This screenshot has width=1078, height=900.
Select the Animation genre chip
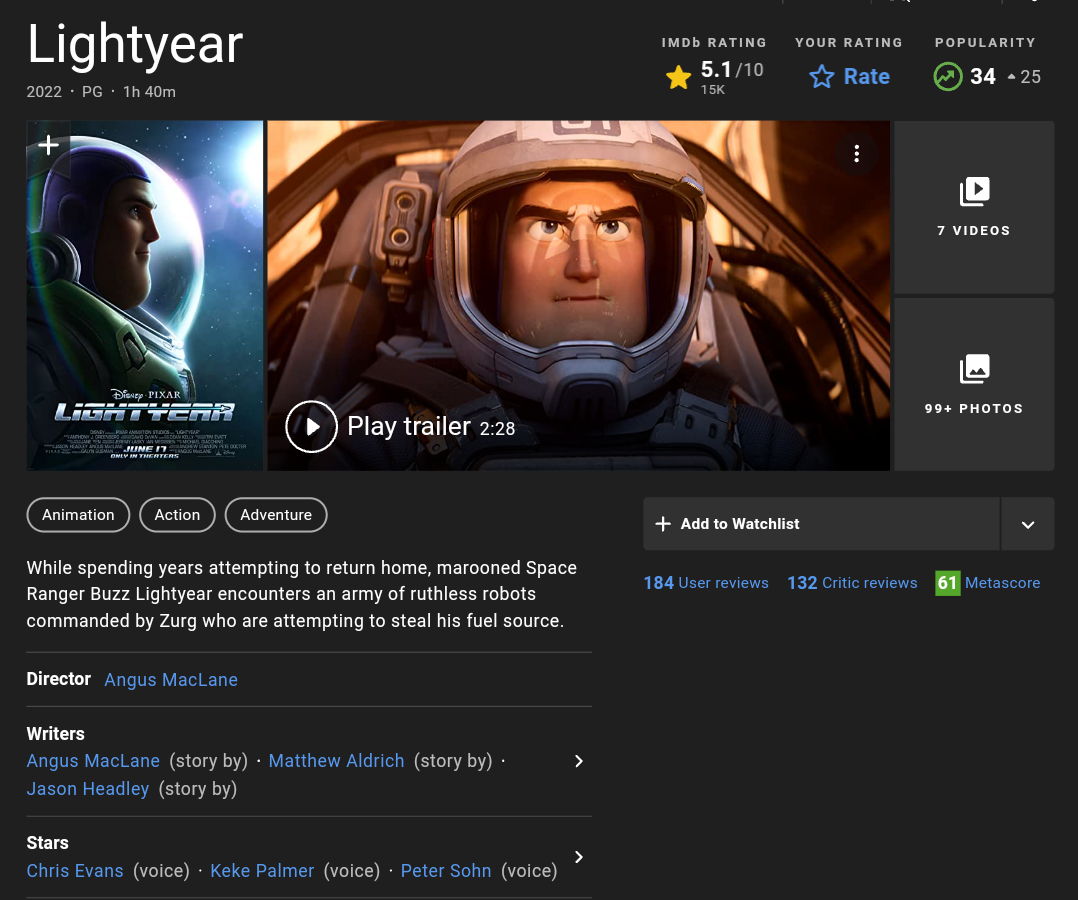pos(78,515)
